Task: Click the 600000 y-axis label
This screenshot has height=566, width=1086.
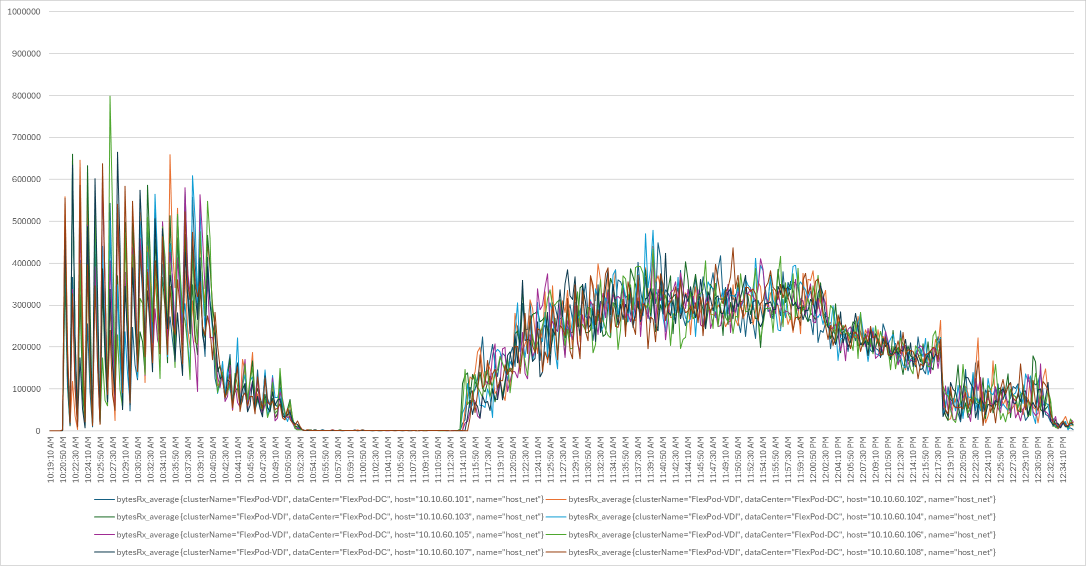Action: pyautogui.click(x=24, y=179)
